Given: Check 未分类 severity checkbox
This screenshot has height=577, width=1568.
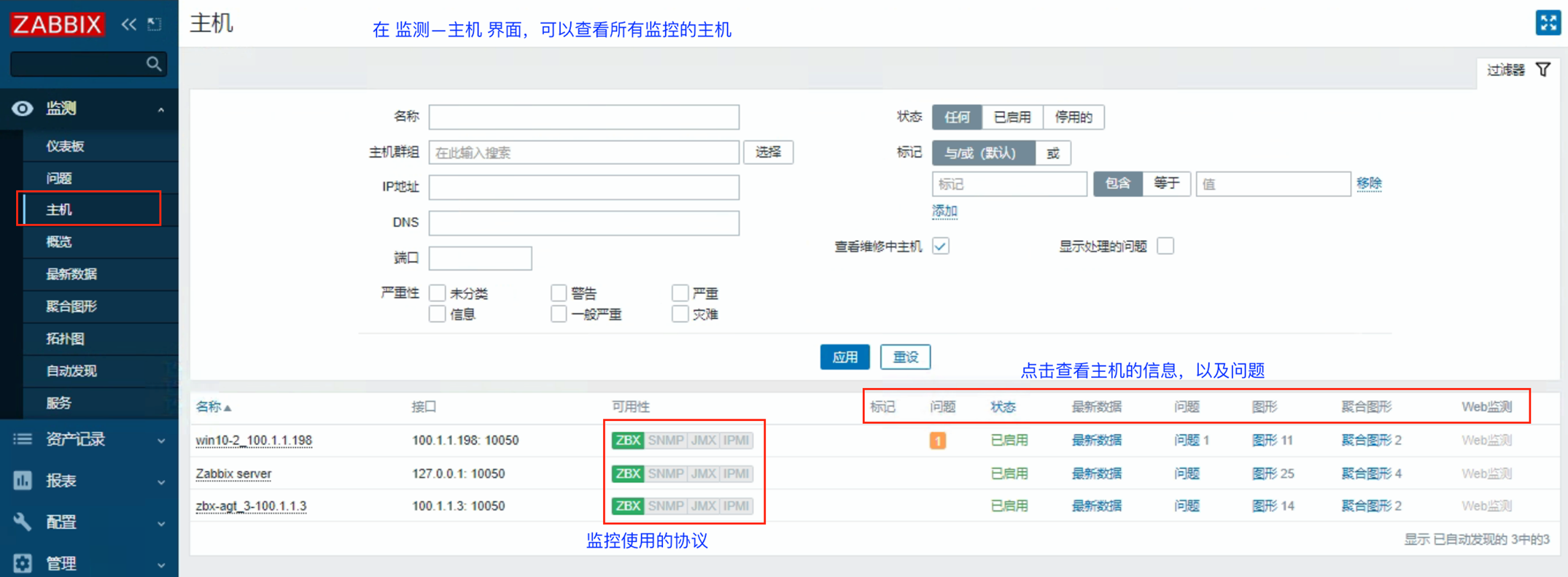Looking at the screenshot, I should [438, 293].
